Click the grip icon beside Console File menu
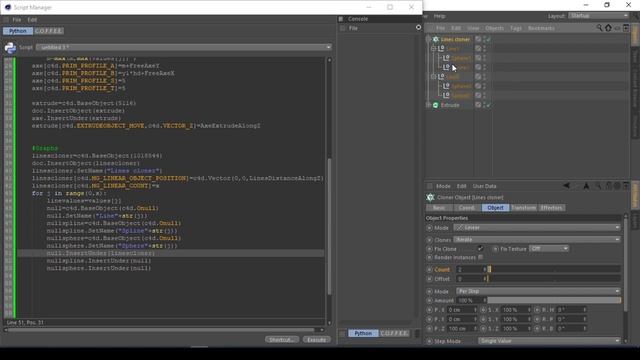The height and width of the screenshot is (360, 640). coord(342,28)
